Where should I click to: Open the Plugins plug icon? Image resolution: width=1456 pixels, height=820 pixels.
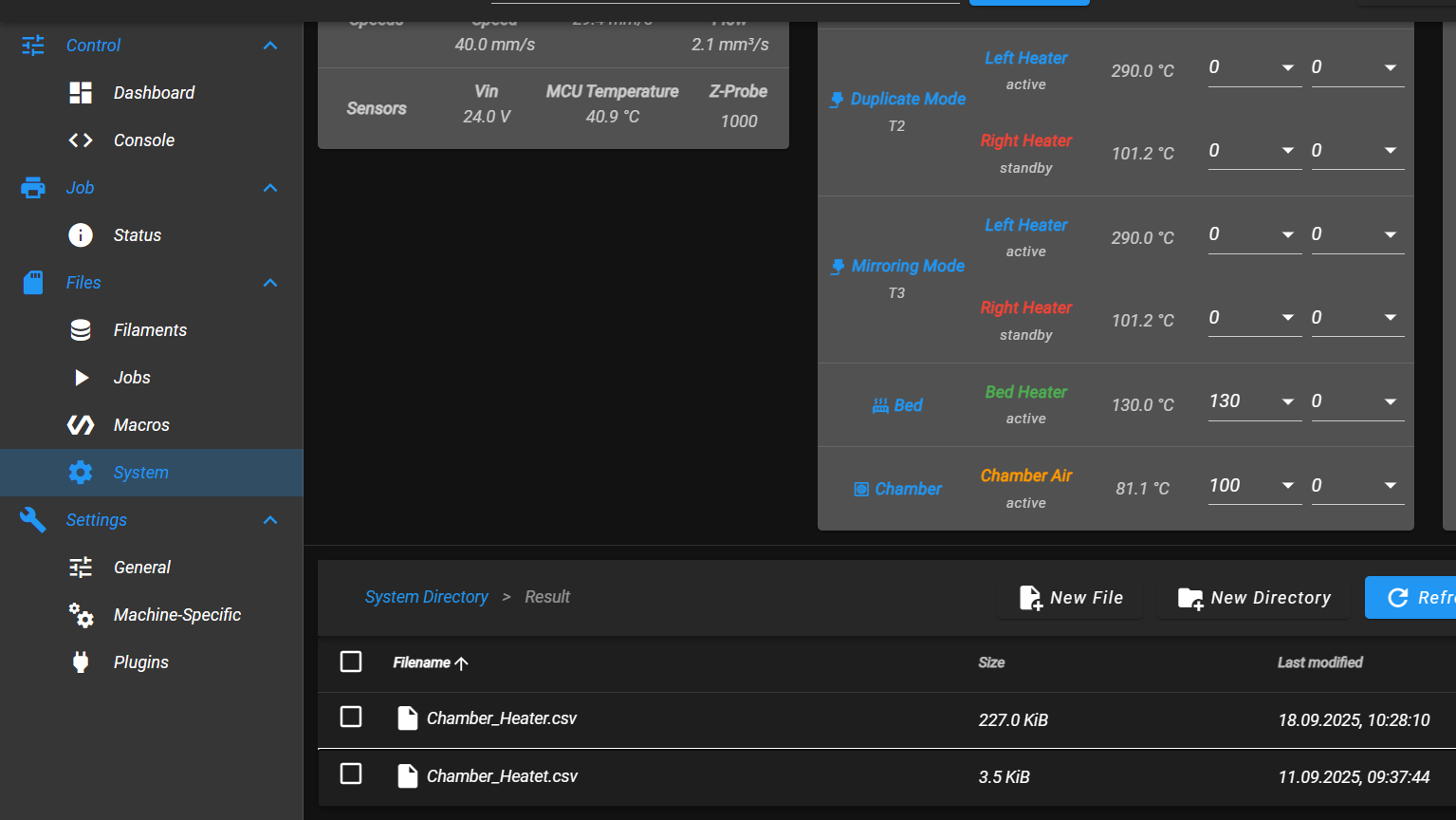81,662
